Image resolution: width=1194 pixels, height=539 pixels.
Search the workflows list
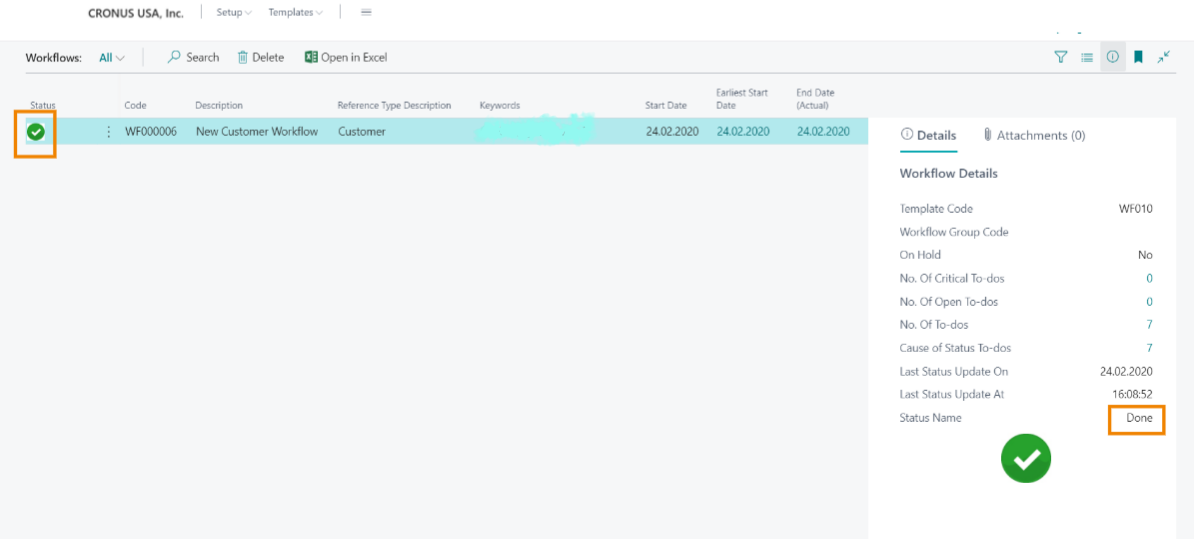click(193, 58)
